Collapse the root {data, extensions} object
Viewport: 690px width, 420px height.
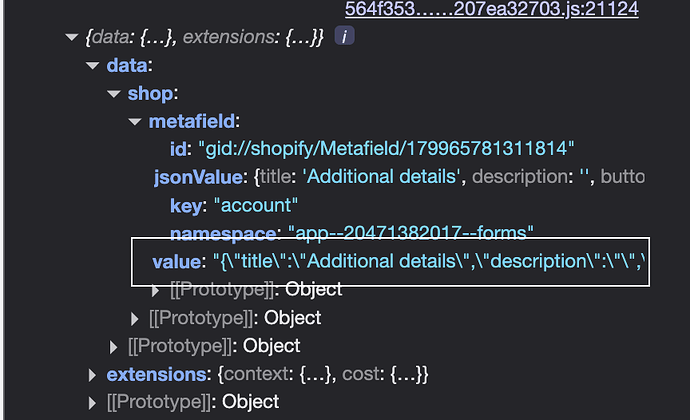(x=71, y=37)
